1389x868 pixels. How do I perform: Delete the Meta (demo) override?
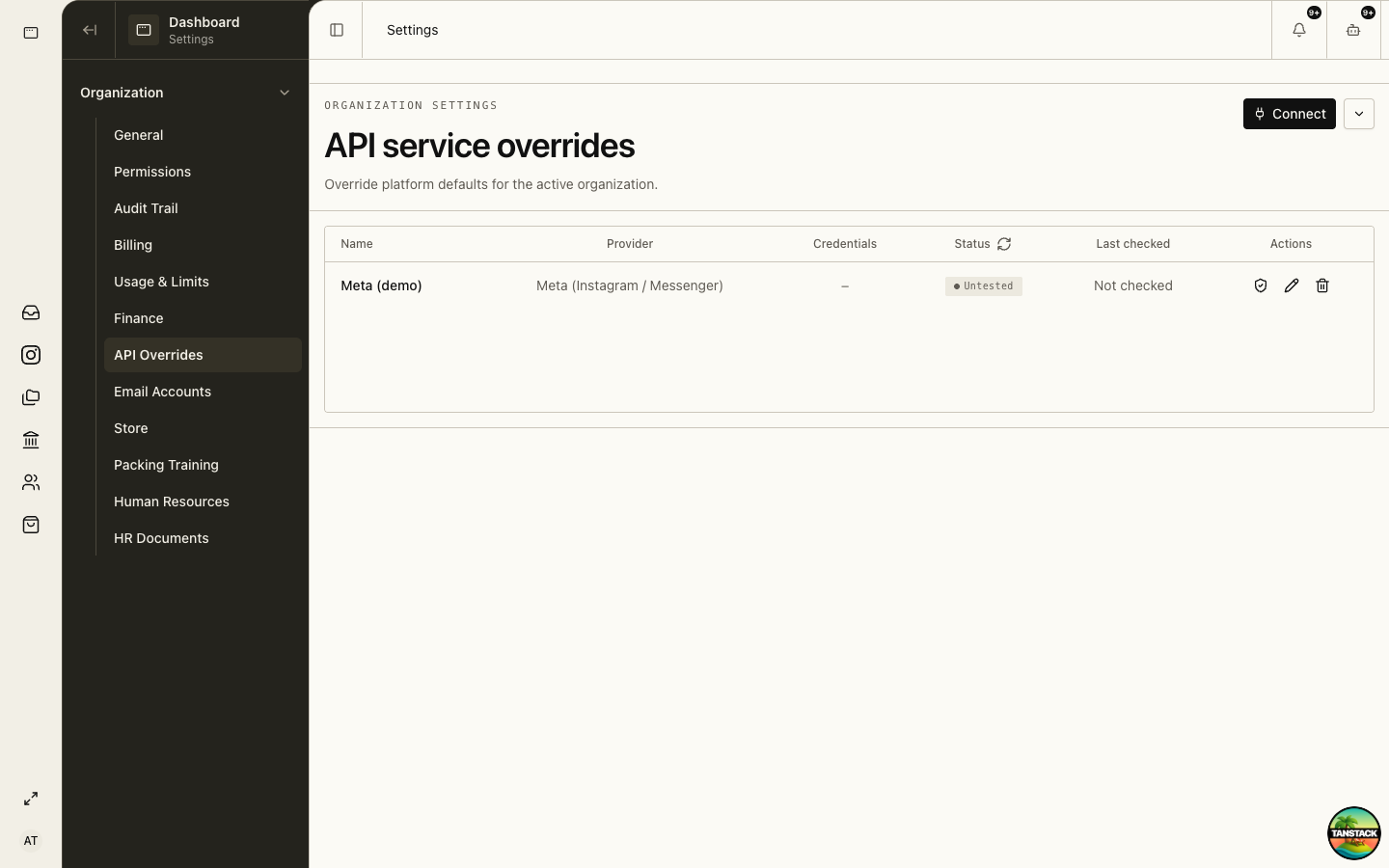[x=1322, y=285]
